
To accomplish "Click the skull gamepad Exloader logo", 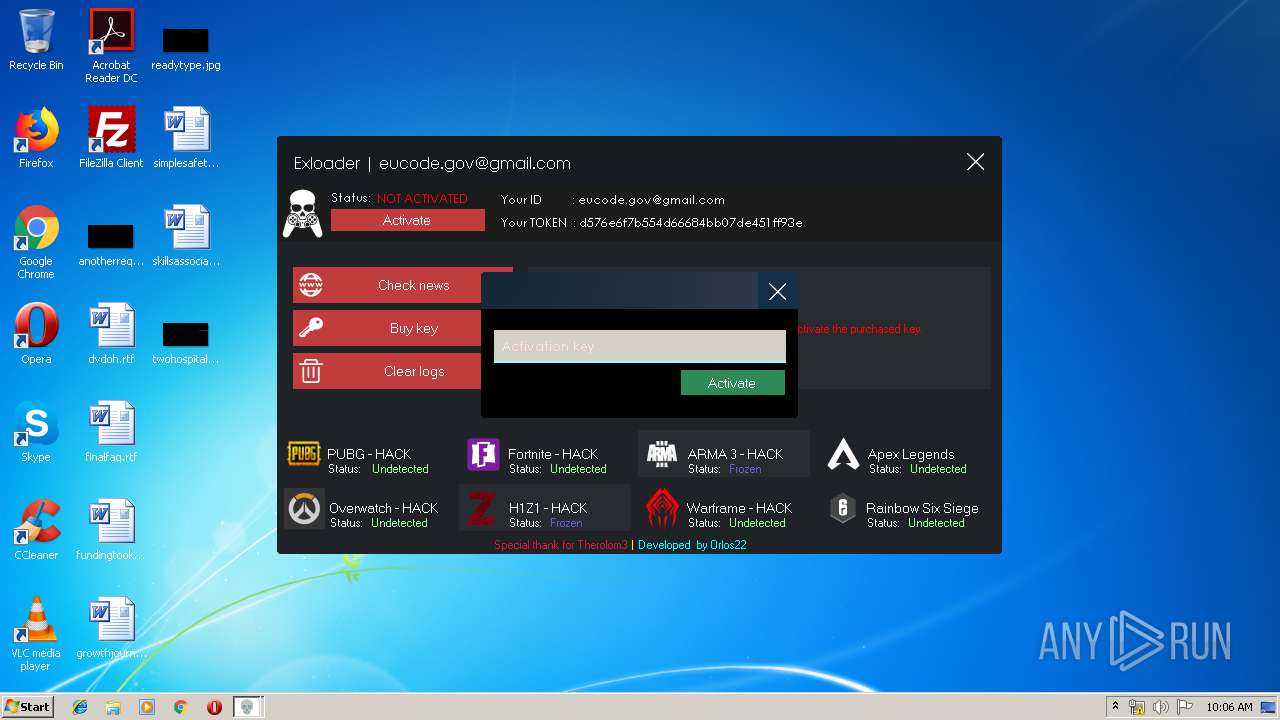I will [x=302, y=213].
